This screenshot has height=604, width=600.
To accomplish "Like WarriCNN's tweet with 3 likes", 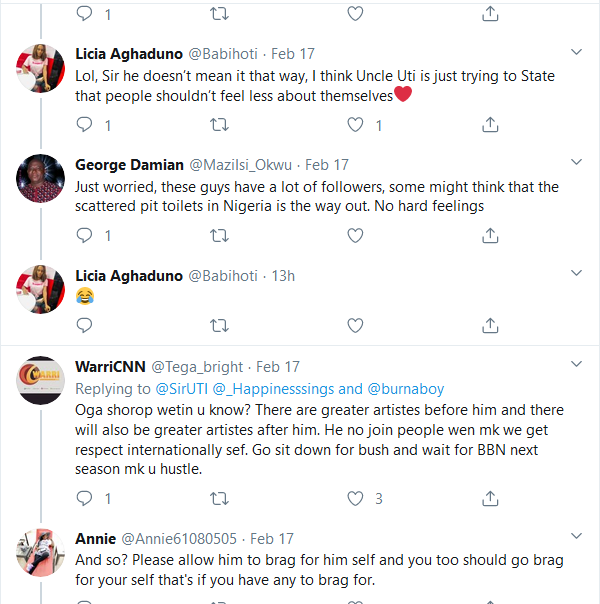I will point(354,498).
